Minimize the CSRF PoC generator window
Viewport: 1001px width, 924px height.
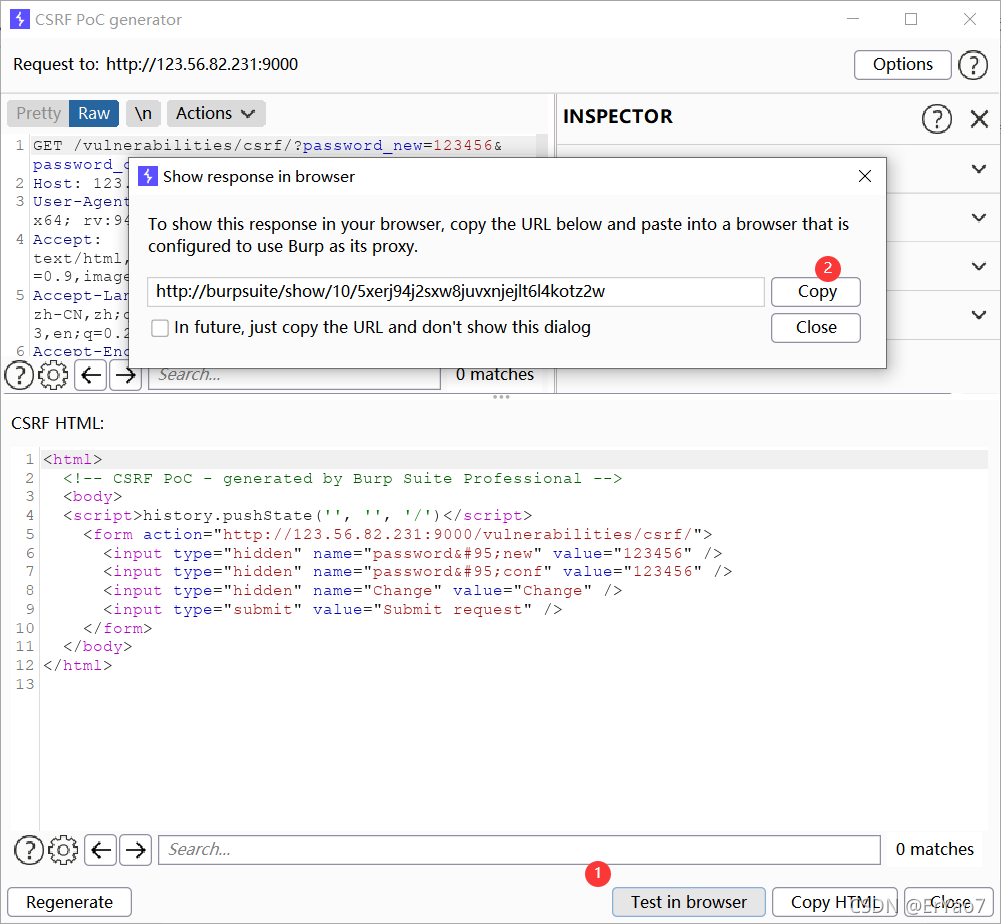point(853,19)
